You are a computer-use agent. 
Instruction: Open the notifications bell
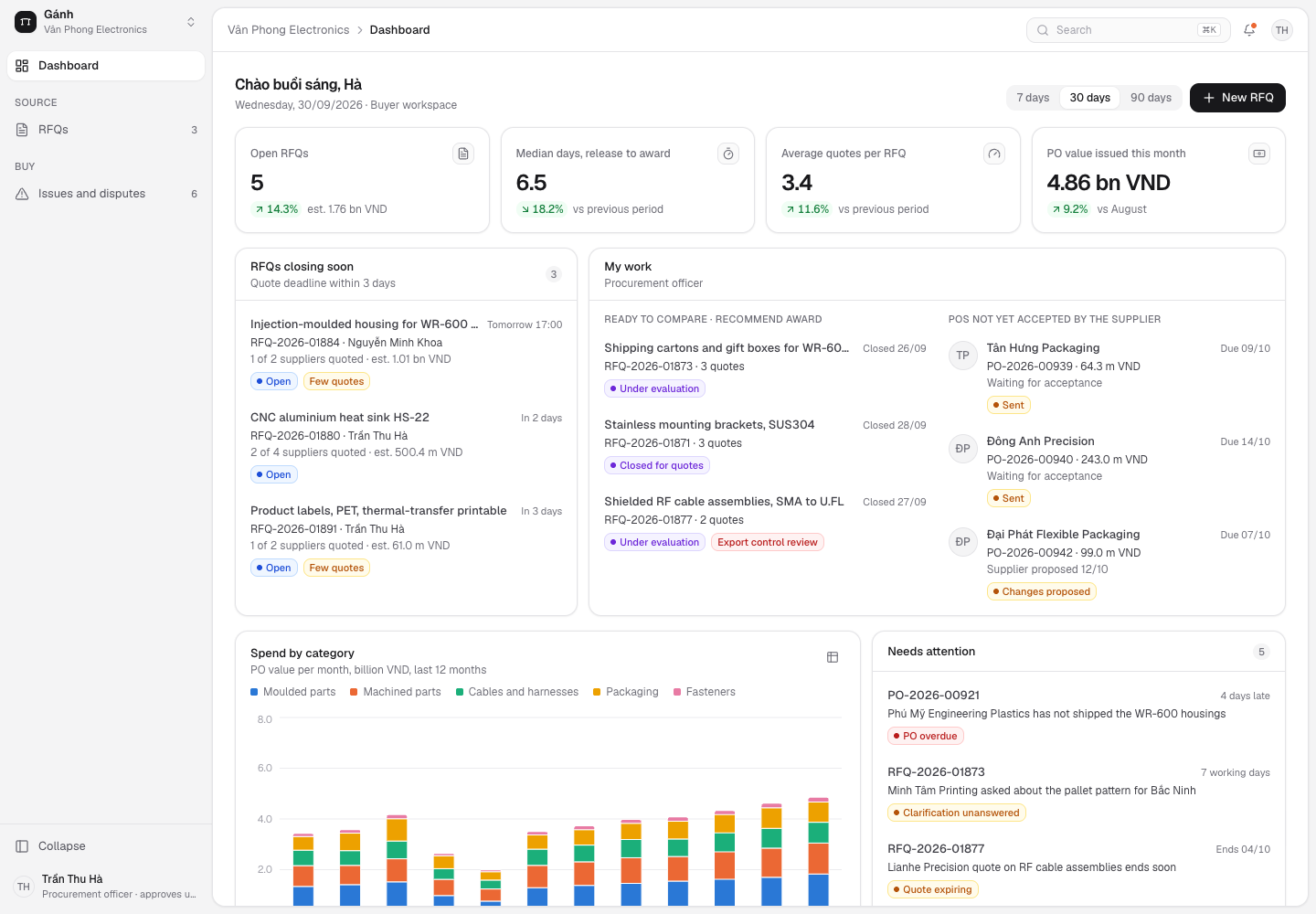click(1249, 30)
